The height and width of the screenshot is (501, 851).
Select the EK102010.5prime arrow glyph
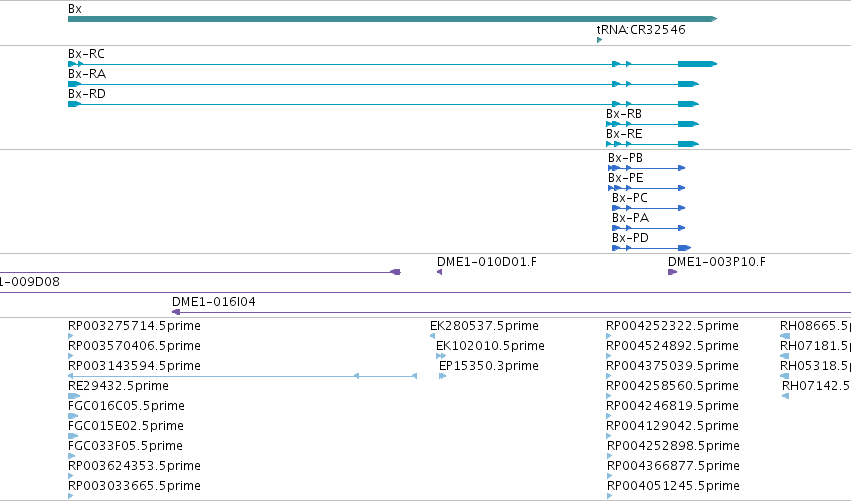pos(441,356)
